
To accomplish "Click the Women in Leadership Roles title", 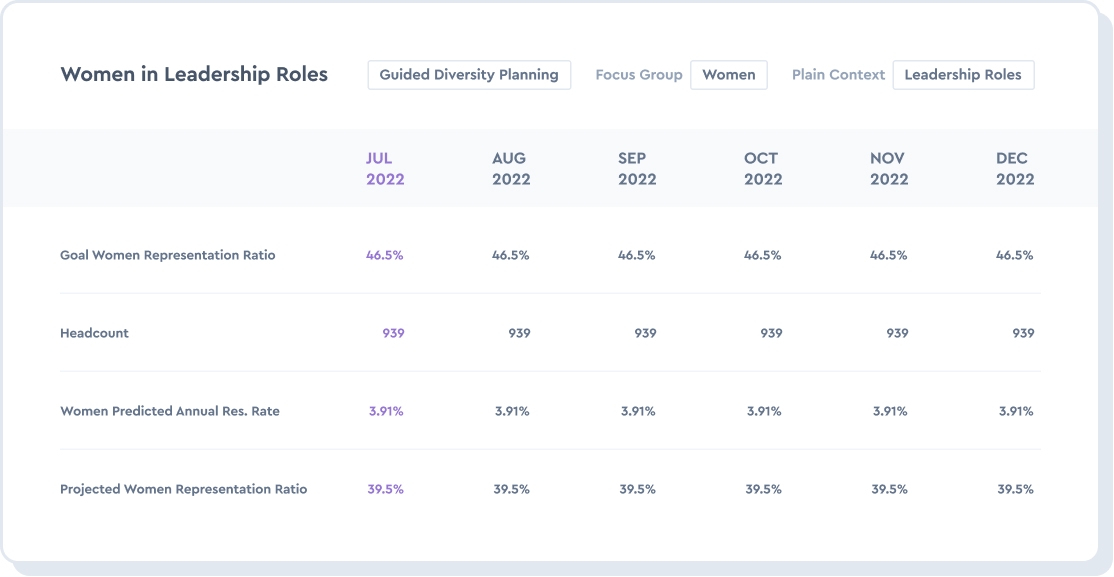I will [x=195, y=74].
